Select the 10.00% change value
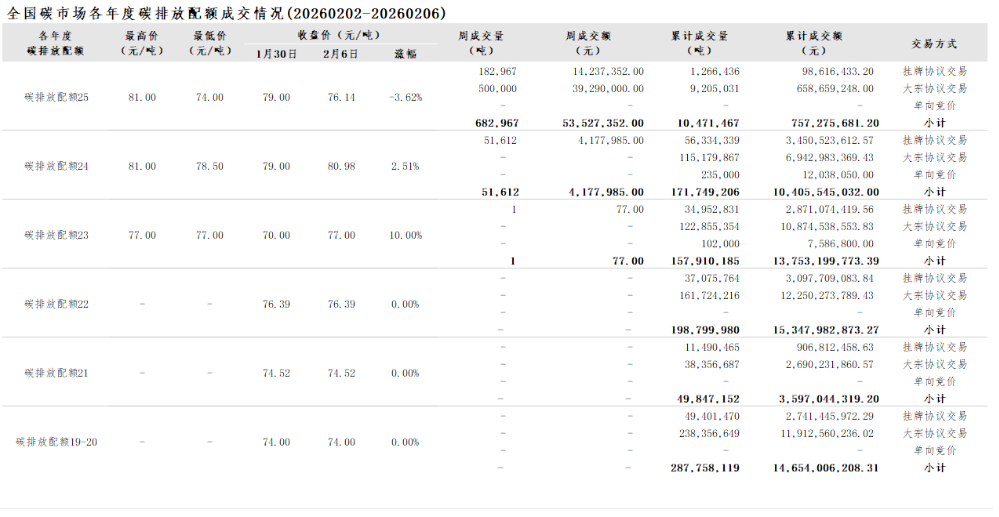Screen dimensions: 999x517 pos(405,235)
